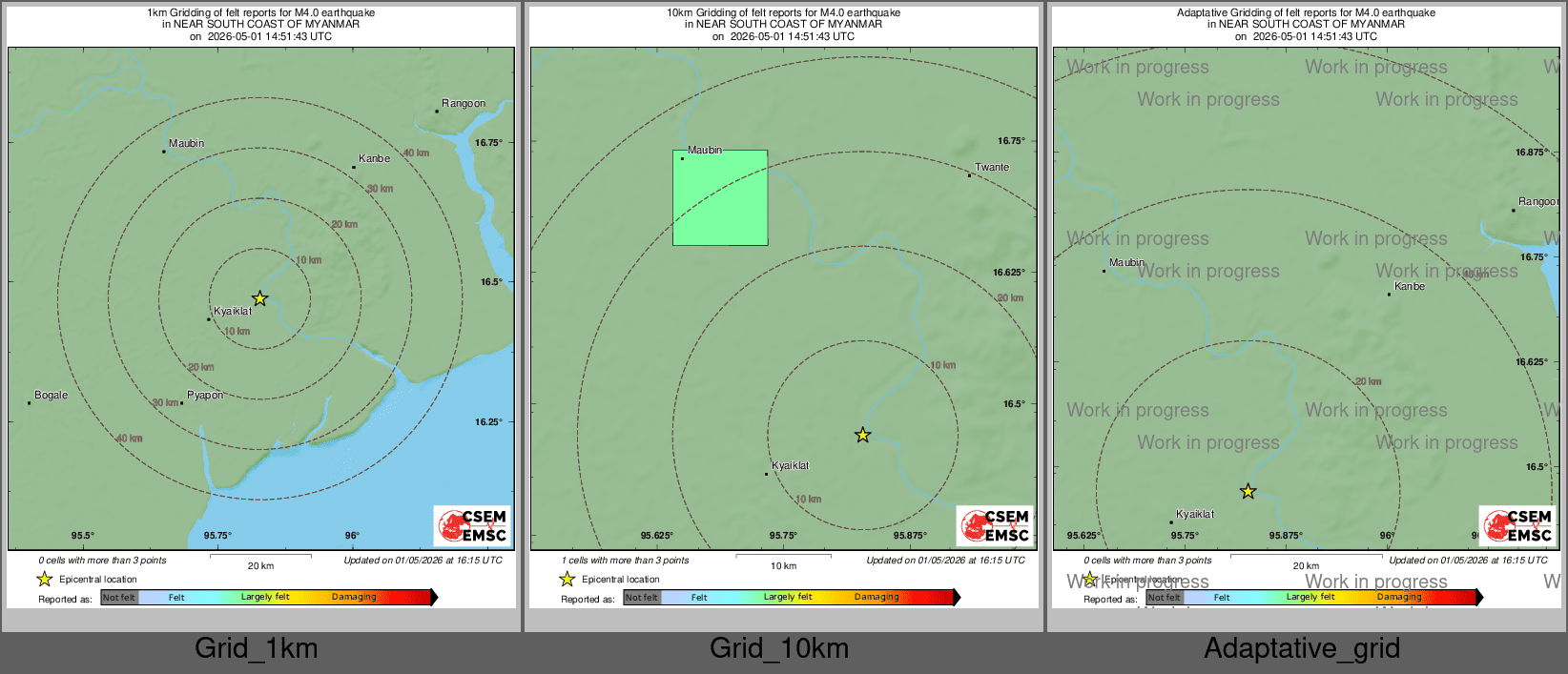The height and width of the screenshot is (674, 1568).
Task: Click 'Felt' blue swatch in the 10km legend
Action: pos(699,598)
